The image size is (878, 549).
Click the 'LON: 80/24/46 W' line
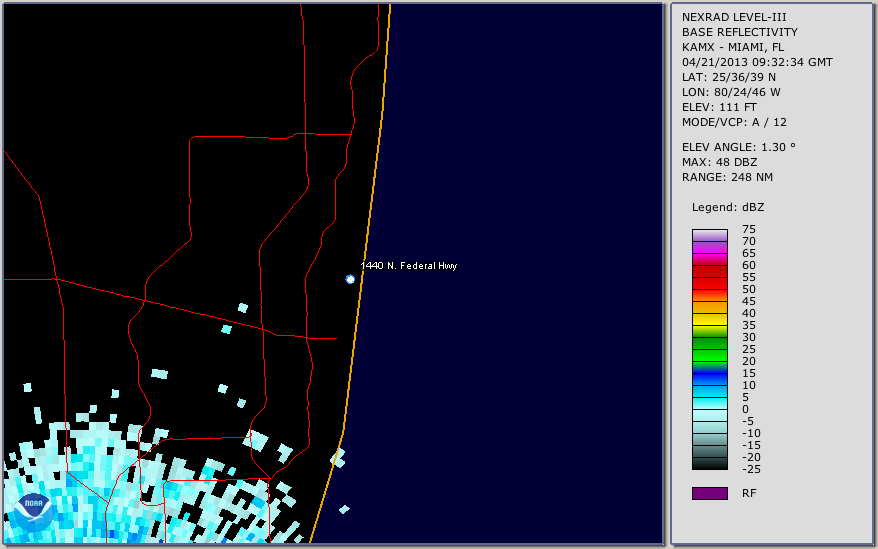point(731,92)
